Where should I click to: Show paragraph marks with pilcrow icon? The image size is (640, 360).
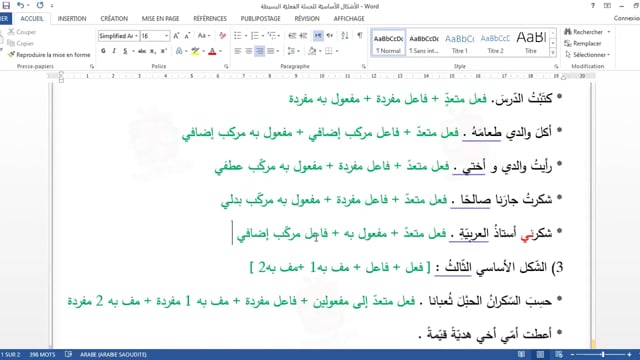(360, 36)
